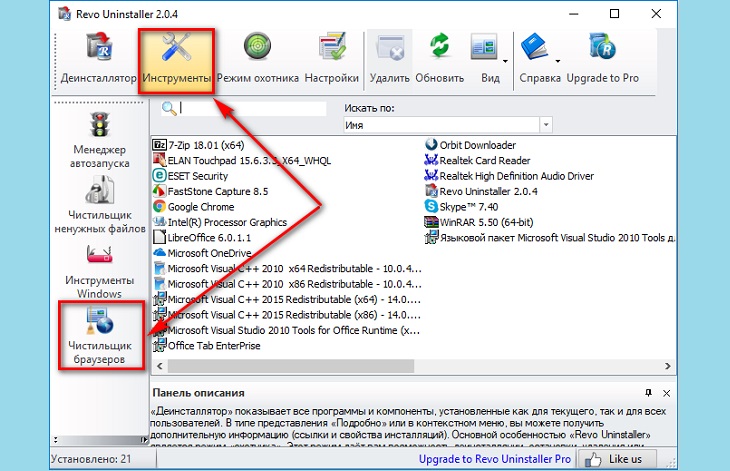Click Обновить to refresh the list
730x471 pixels.
(x=439, y=60)
